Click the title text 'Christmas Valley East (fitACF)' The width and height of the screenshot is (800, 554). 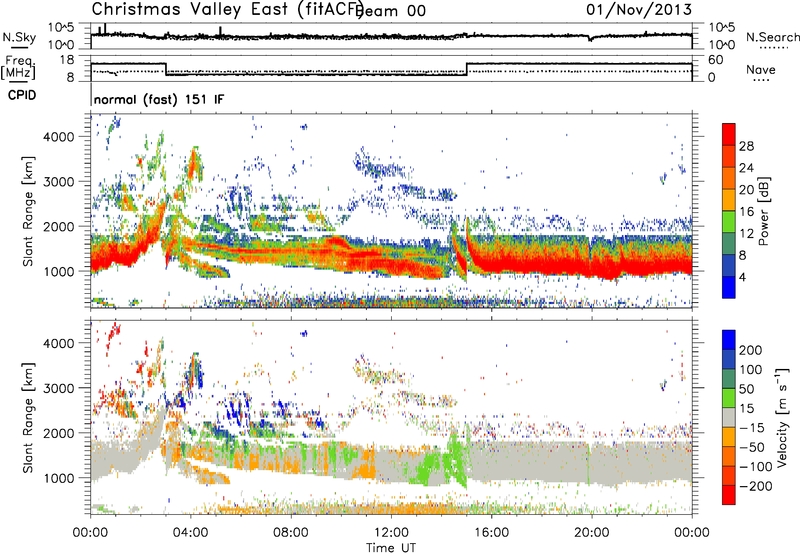[x=228, y=10]
